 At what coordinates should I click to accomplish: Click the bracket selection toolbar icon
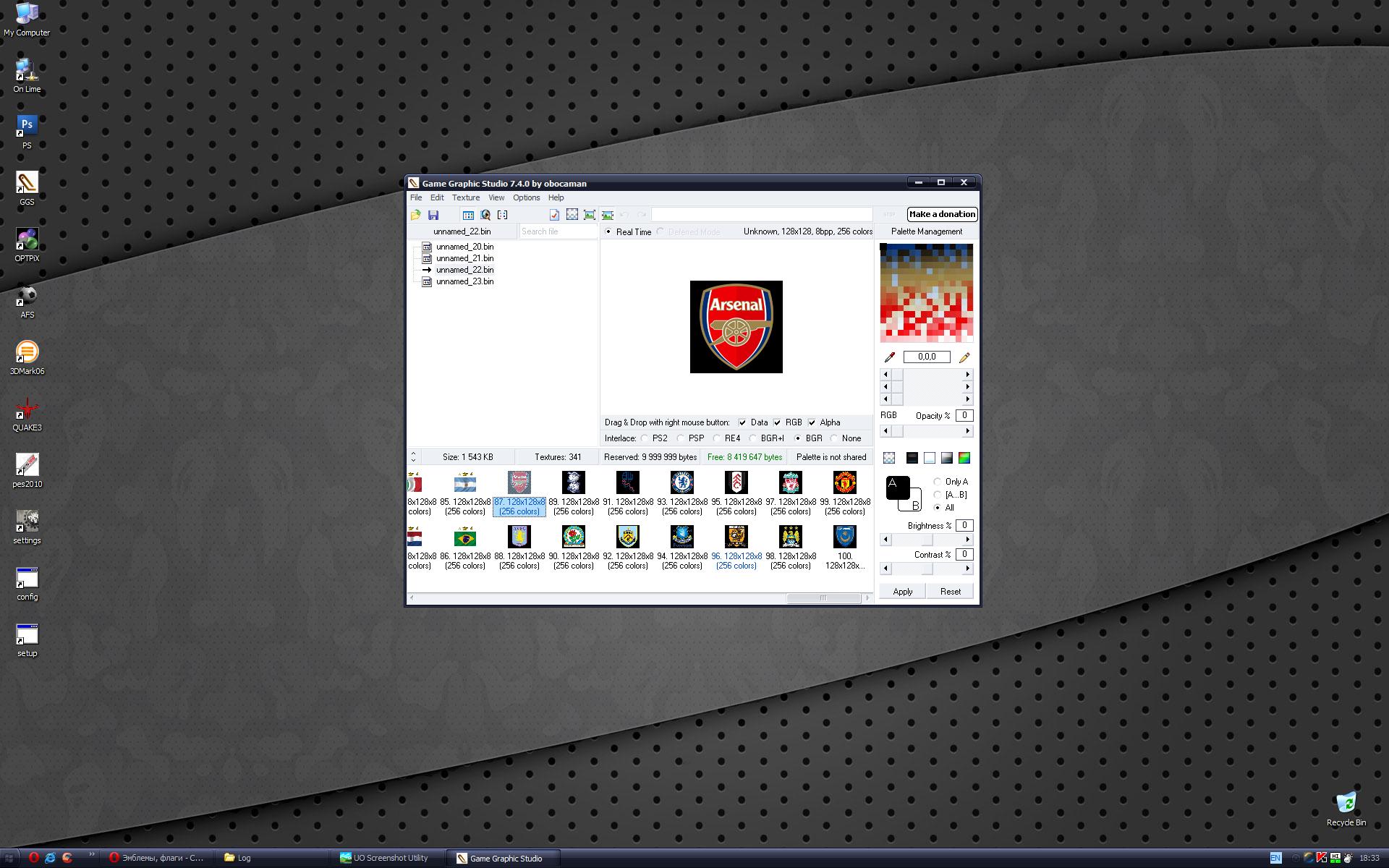(x=503, y=215)
